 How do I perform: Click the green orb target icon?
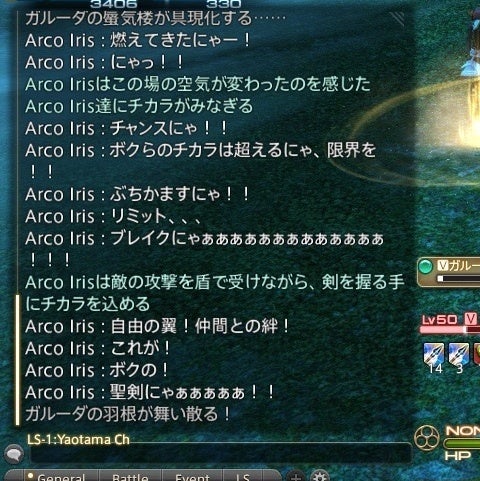(425, 267)
